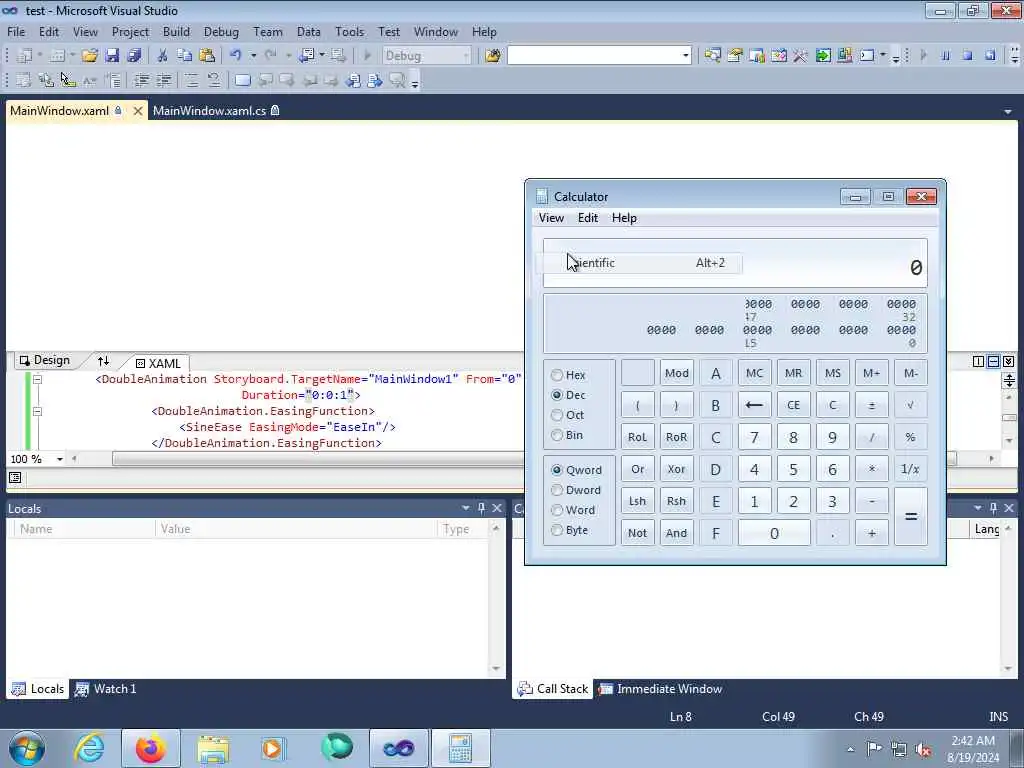Switch to vertical split view icon
The width and height of the screenshot is (1024, 768).
[978, 361]
